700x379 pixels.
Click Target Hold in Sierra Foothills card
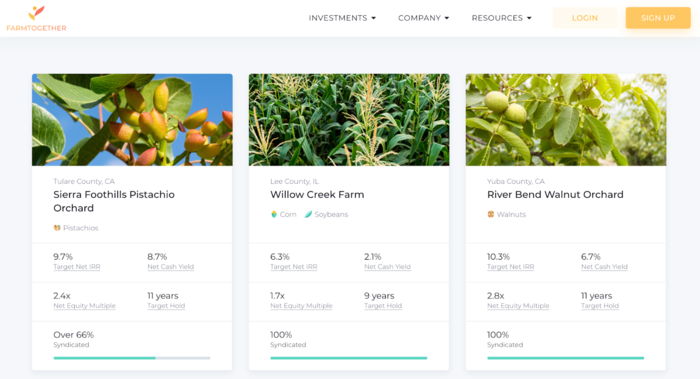pyautogui.click(x=166, y=306)
